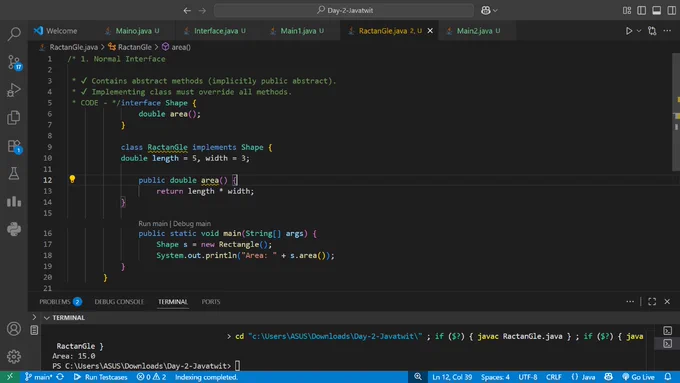680x383 pixels.
Task: Toggle the primary sidebar layout button
Action: click(641, 10)
